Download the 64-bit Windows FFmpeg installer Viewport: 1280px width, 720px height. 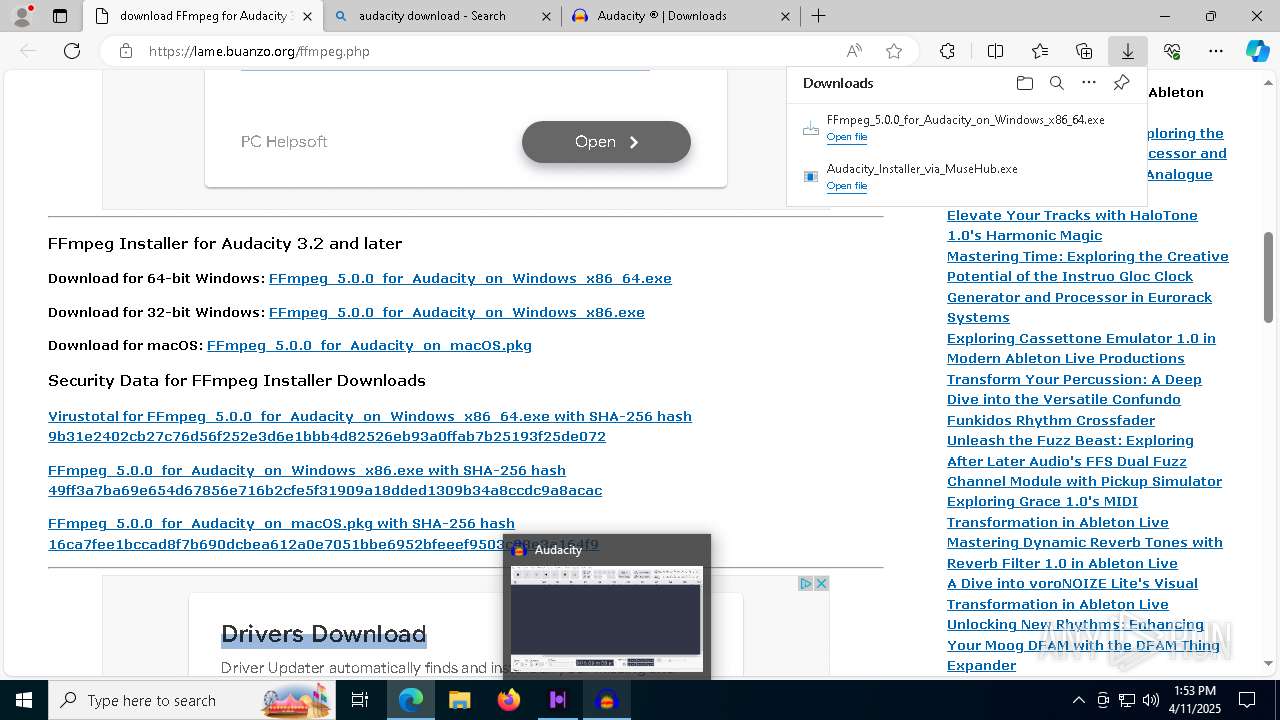[470, 279]
